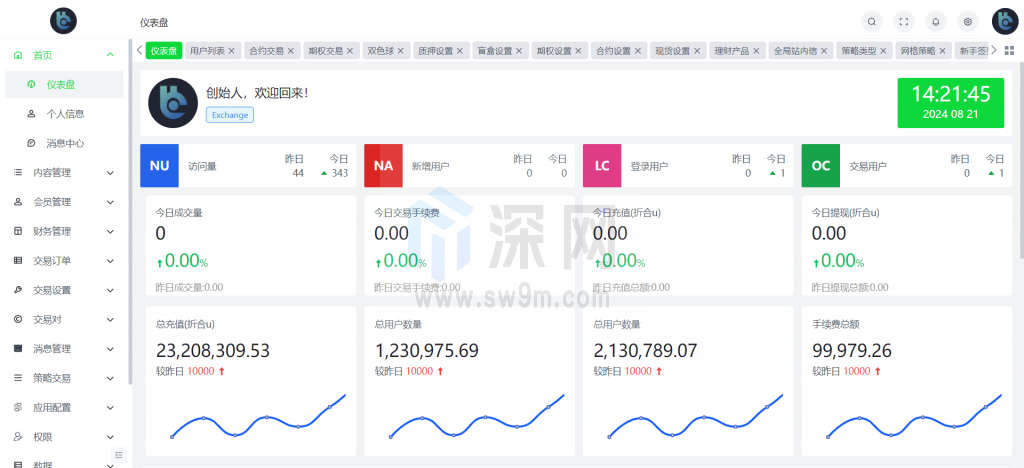Toggle fullscreen mode icon
The height and width of the screenshot is (468, 1024).
[904, 21]
